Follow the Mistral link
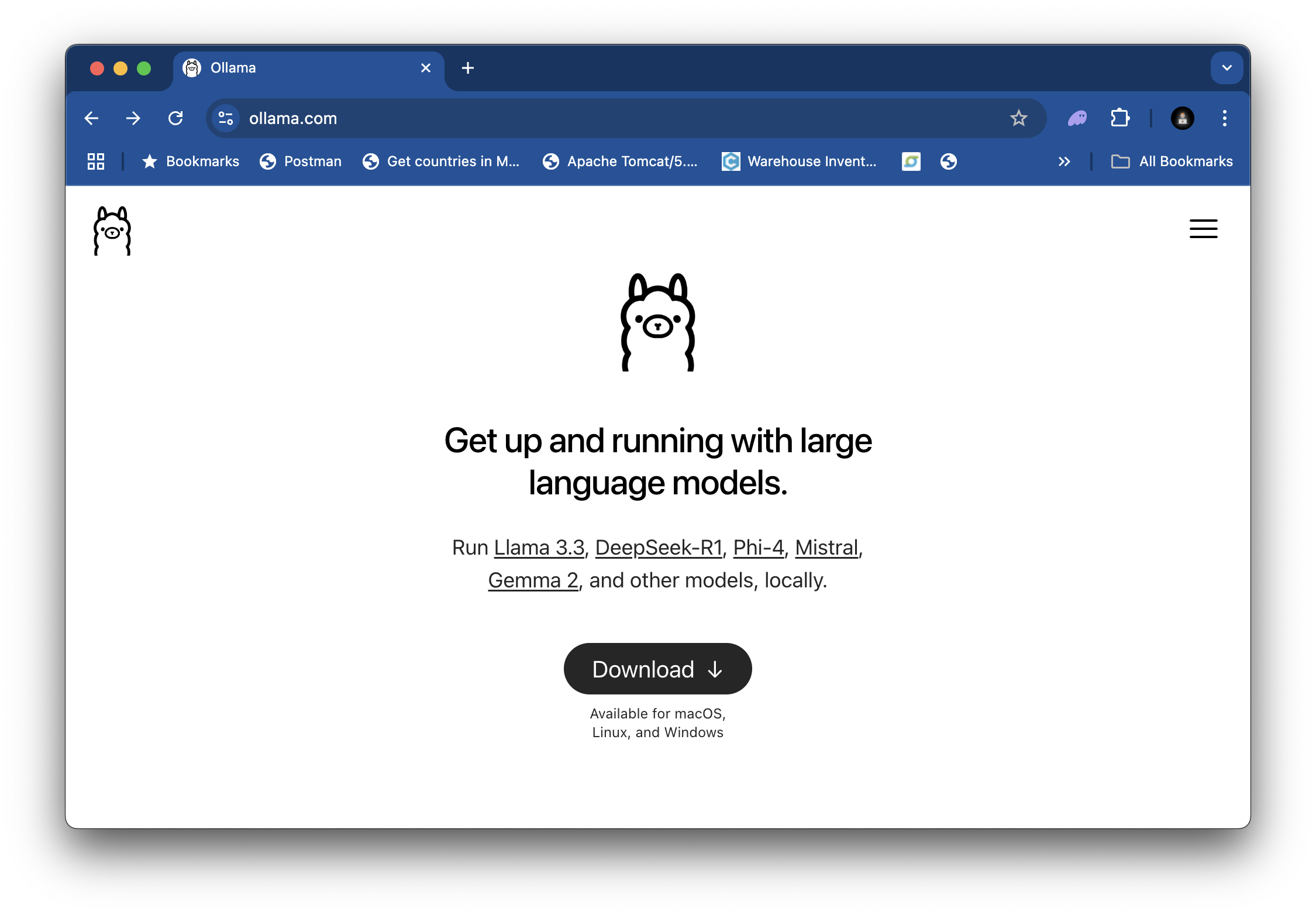This screenshot has height=915, width=1316. 826,548
